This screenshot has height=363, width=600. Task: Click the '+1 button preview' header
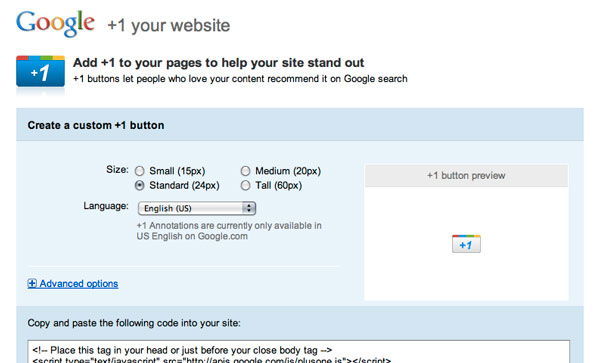pos(466,176)
